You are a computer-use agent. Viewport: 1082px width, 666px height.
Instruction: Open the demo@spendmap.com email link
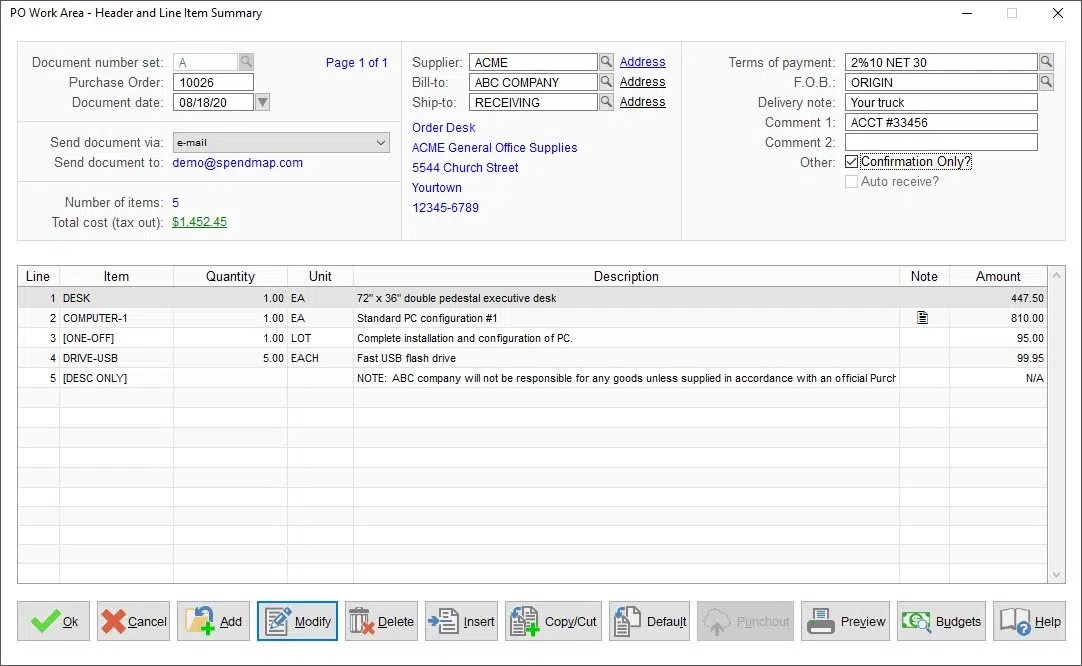pyautogui.click(x=237, y=162)
